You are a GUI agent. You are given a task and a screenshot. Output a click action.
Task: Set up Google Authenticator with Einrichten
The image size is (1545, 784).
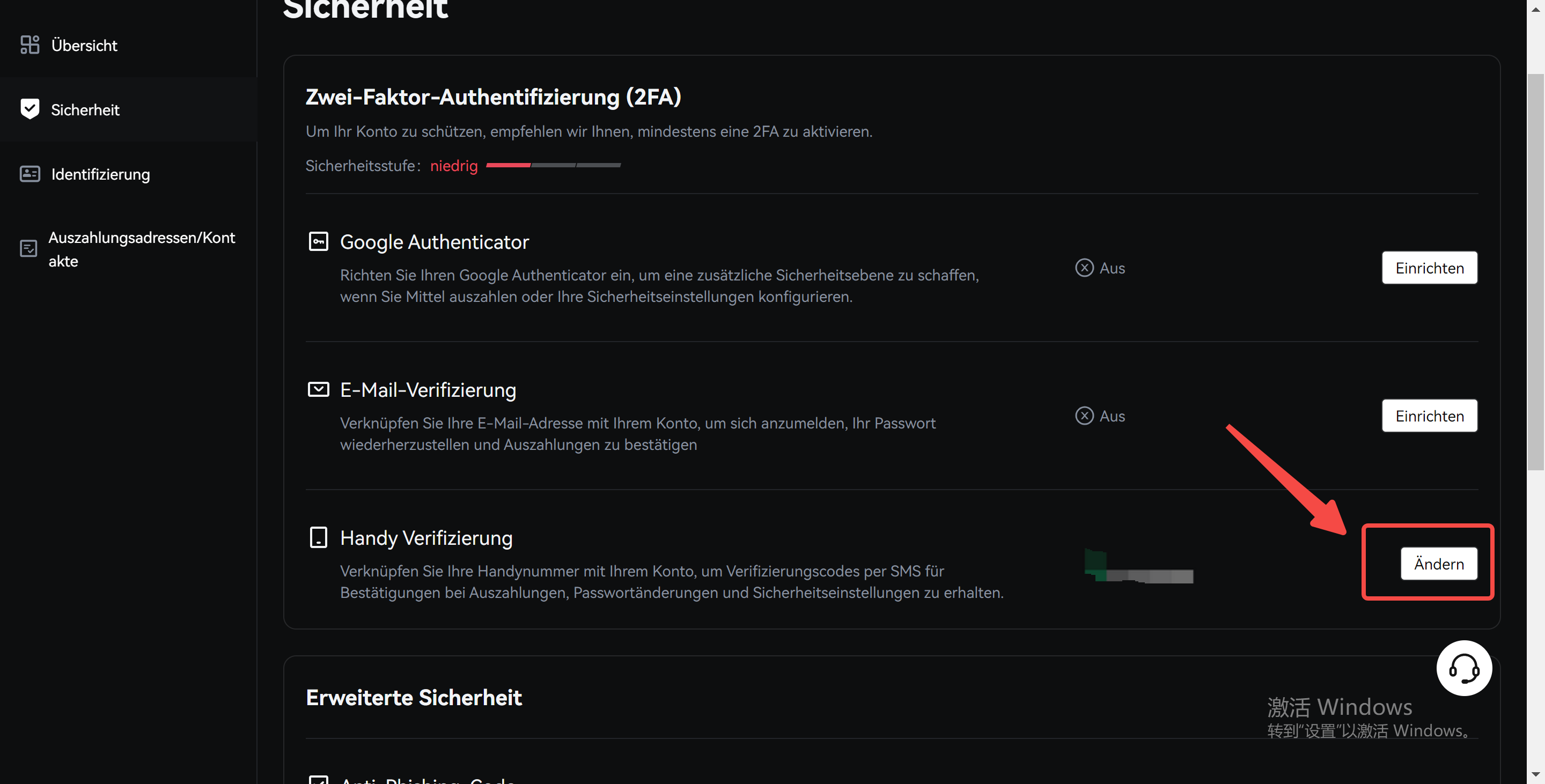[1429, 268]
